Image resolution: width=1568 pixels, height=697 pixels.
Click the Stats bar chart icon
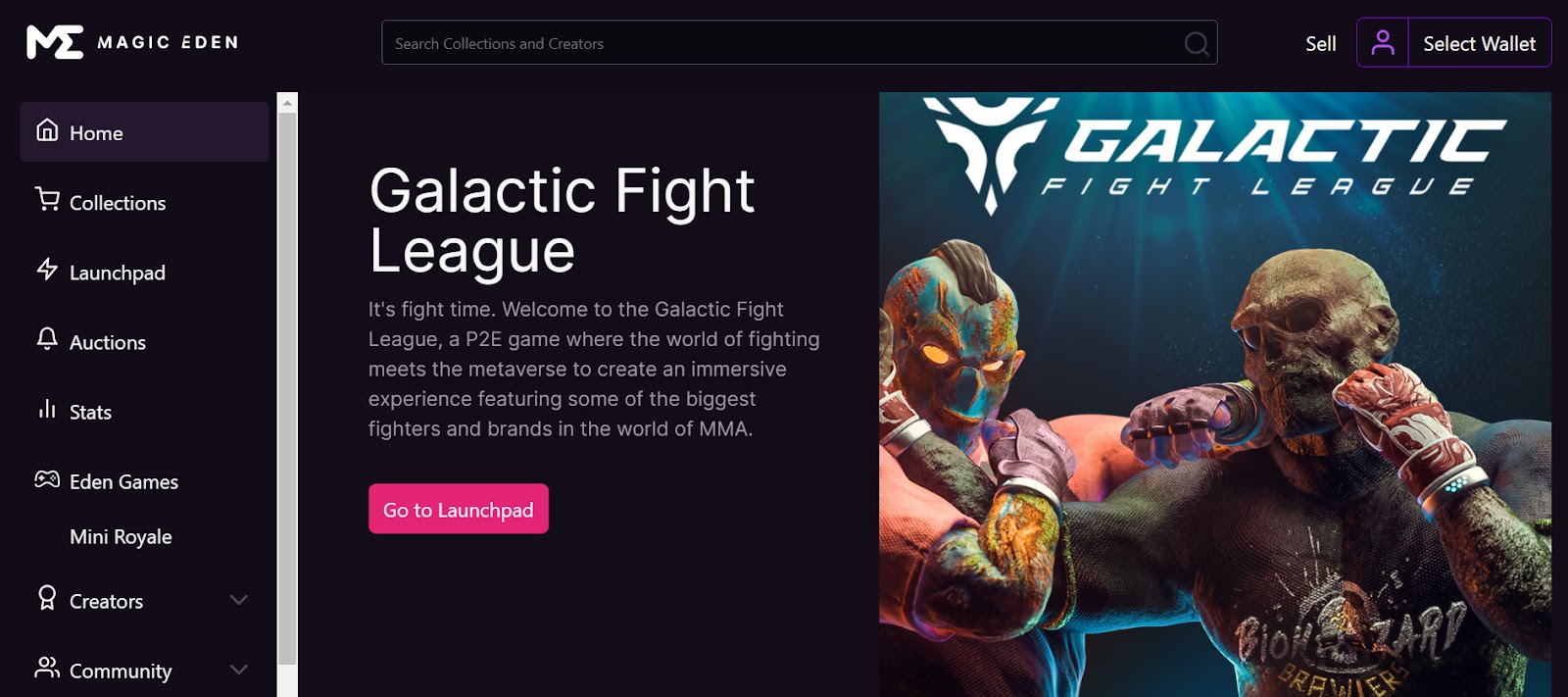pos(47,409)
